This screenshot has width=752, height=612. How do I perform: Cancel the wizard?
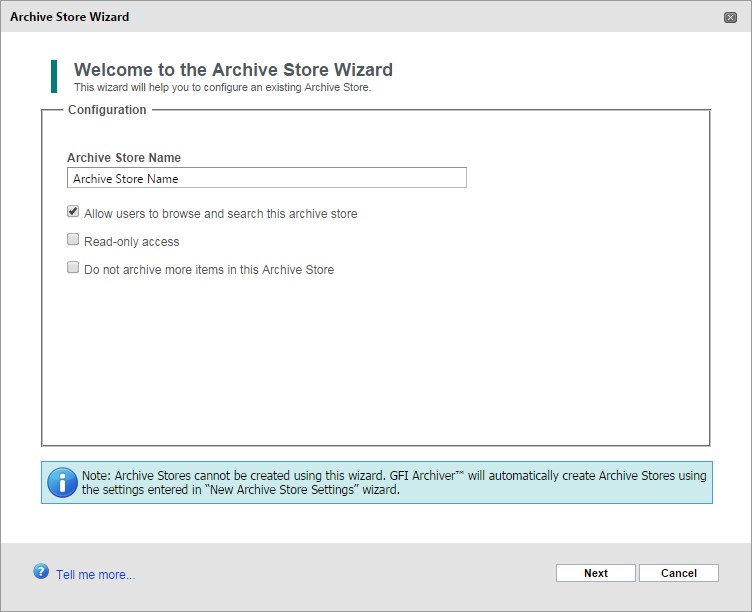pos(679,573)
